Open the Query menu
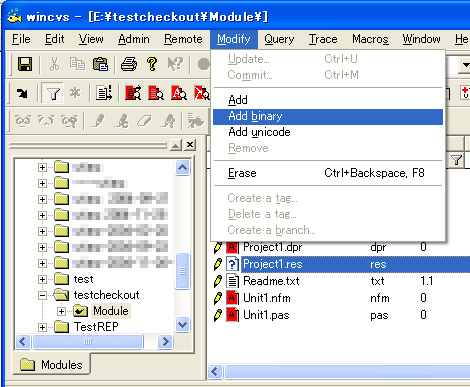 (279, 39)
